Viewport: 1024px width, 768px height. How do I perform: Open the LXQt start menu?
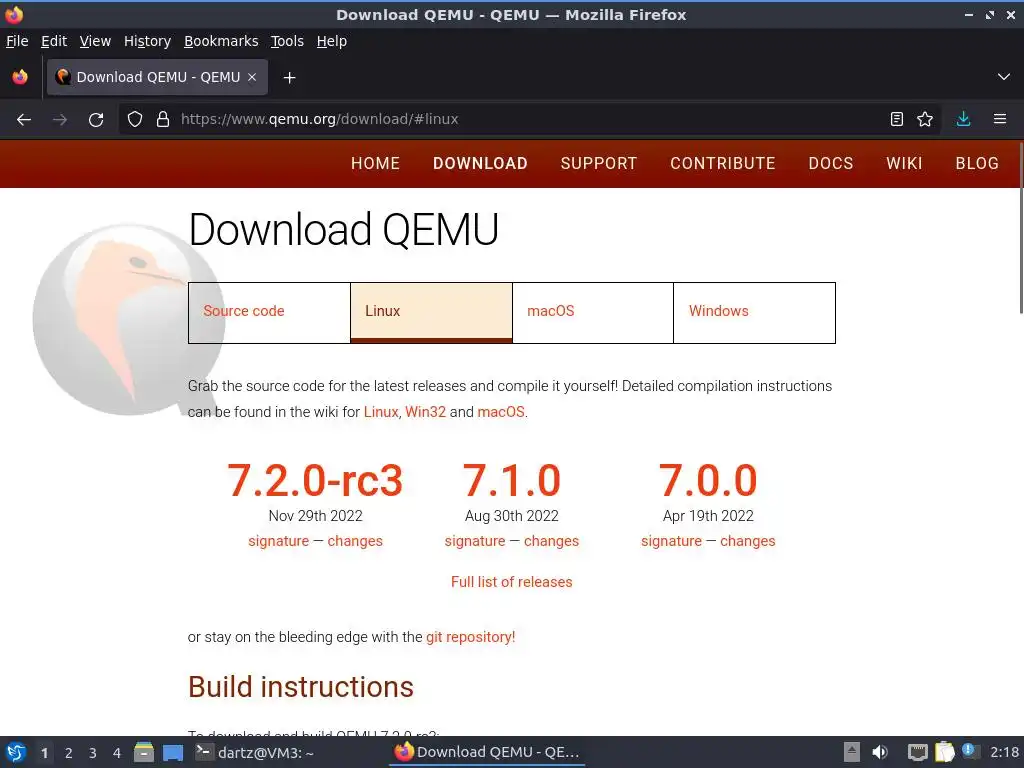tap(16, 752)
